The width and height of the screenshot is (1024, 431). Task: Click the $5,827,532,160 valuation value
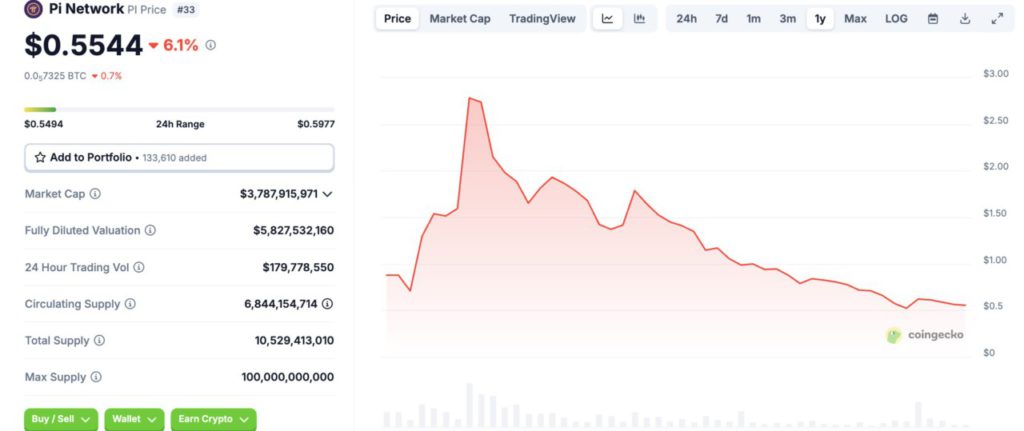point(294,231)
